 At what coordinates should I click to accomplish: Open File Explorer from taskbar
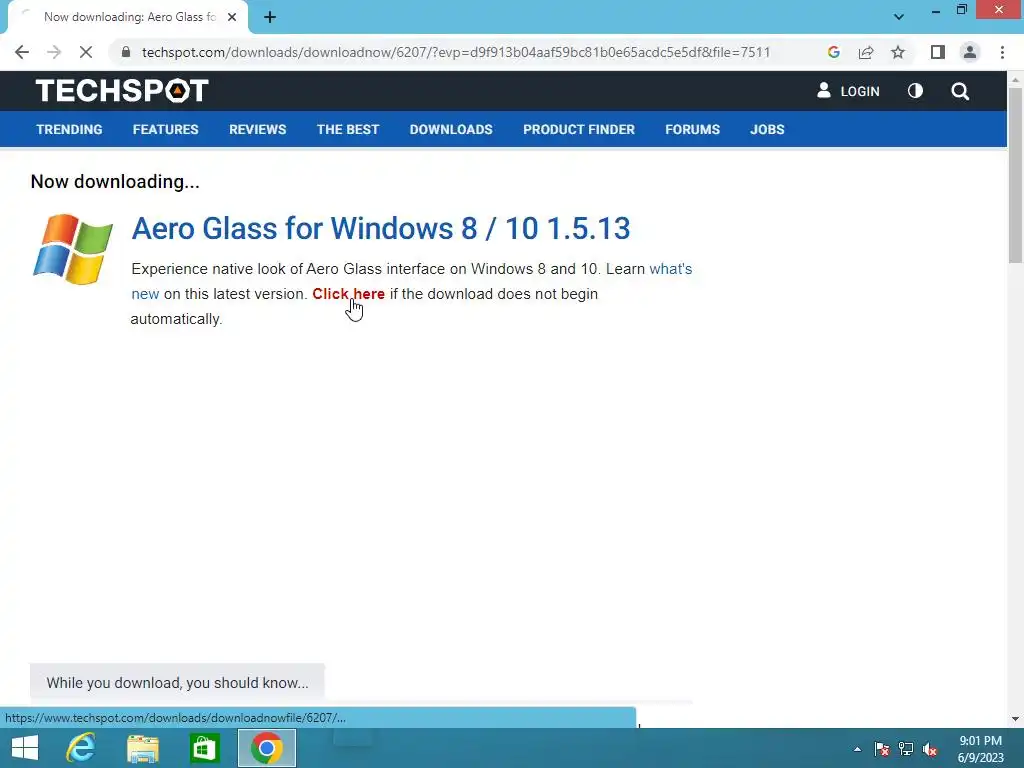pos(143,748)
